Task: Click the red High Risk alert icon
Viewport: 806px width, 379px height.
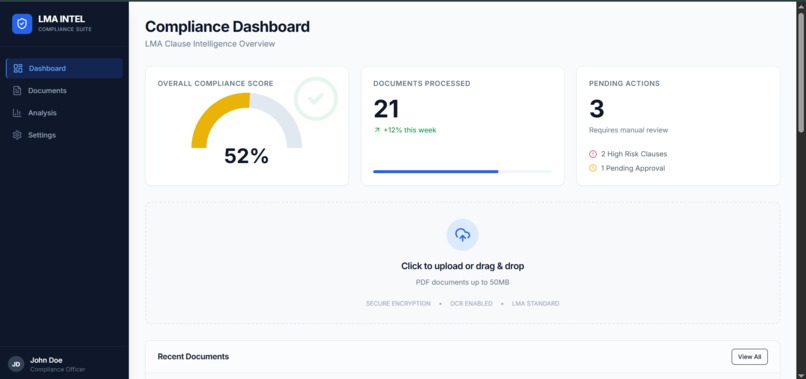Action: [593, 154]
